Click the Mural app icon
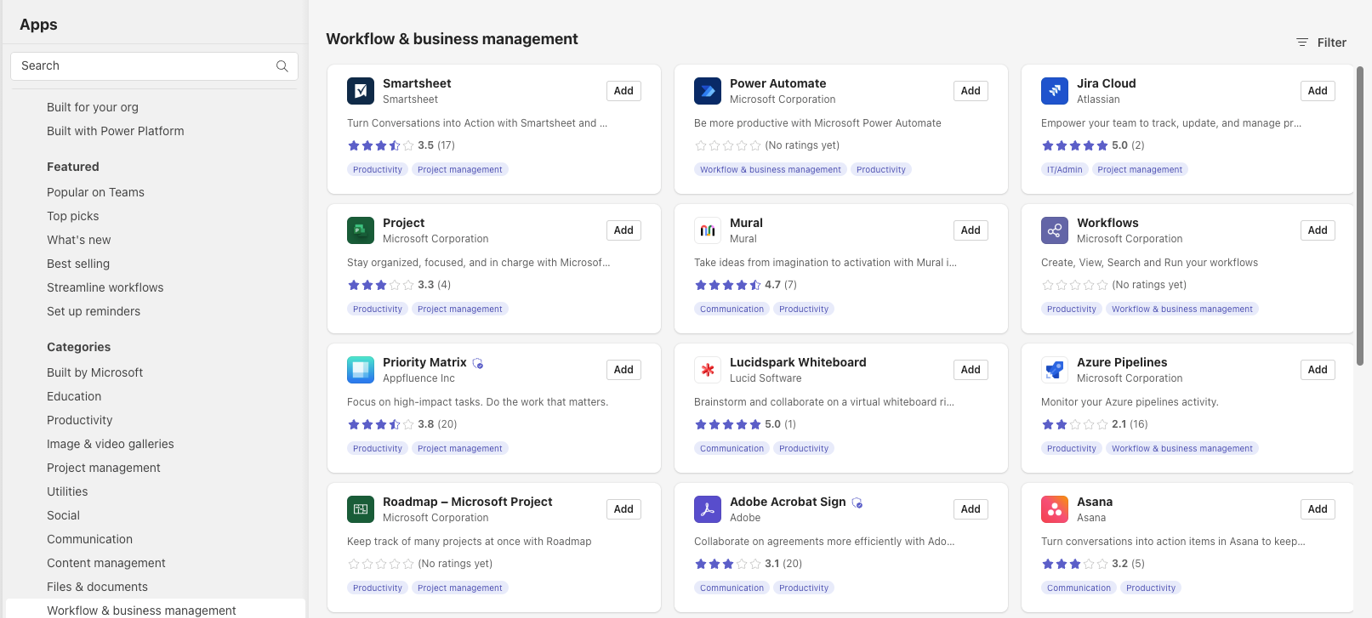1372x618 pixels. (707, 230)
